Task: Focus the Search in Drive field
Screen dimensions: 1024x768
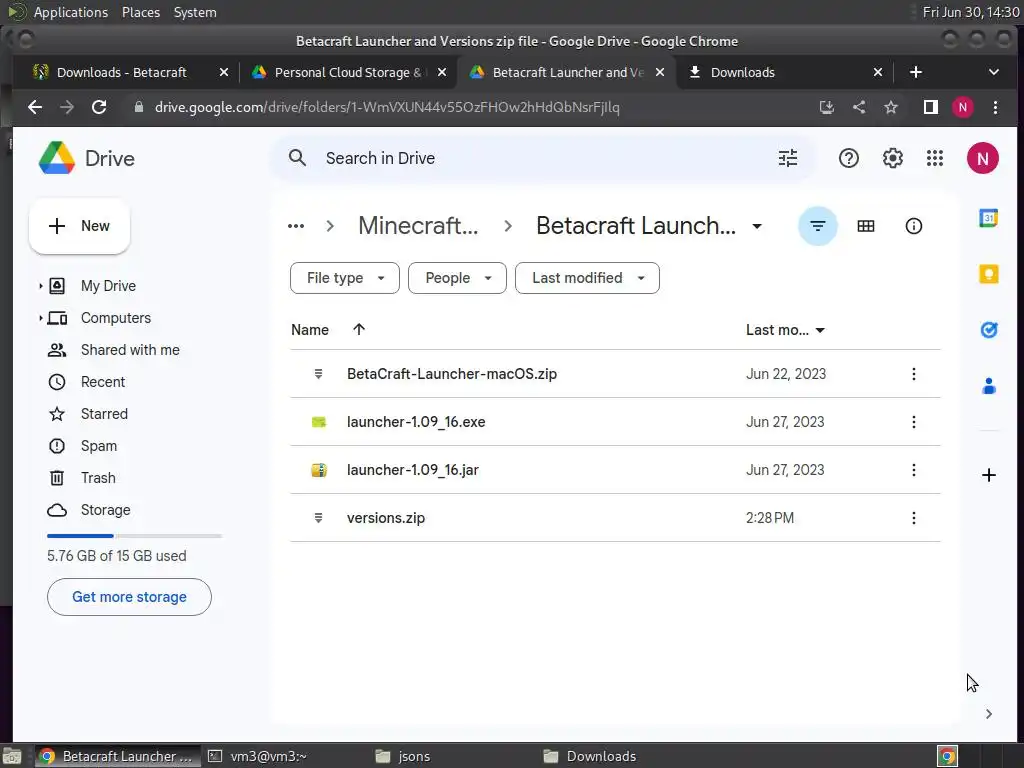Action: tap(542, 158)
